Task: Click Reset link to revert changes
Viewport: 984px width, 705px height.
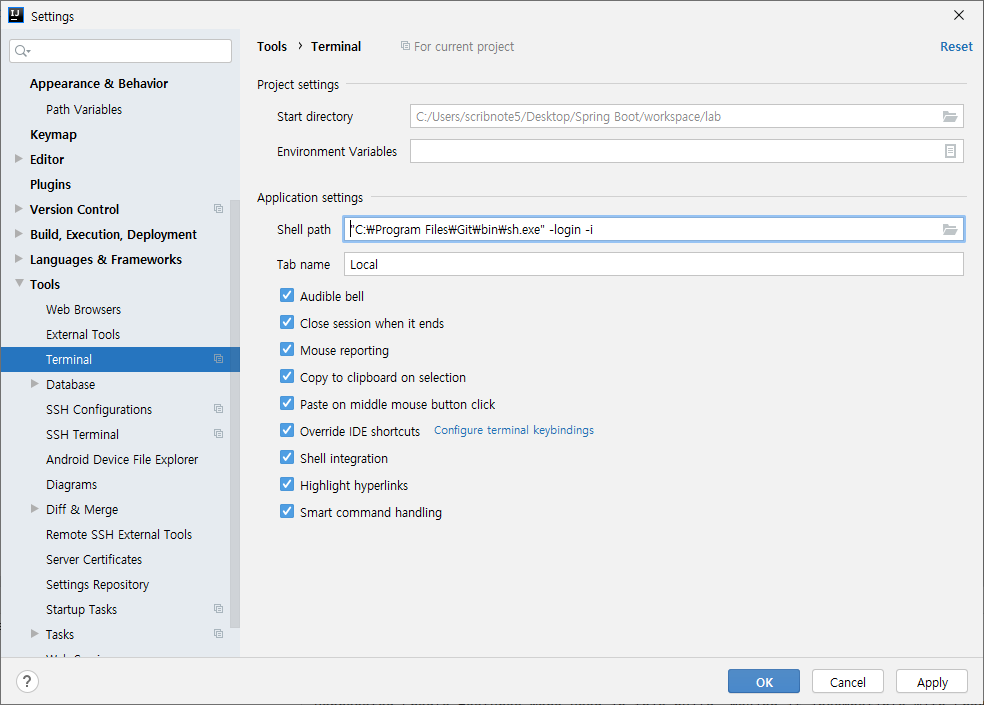Action: pyautogui.click(x=955, y=46)
